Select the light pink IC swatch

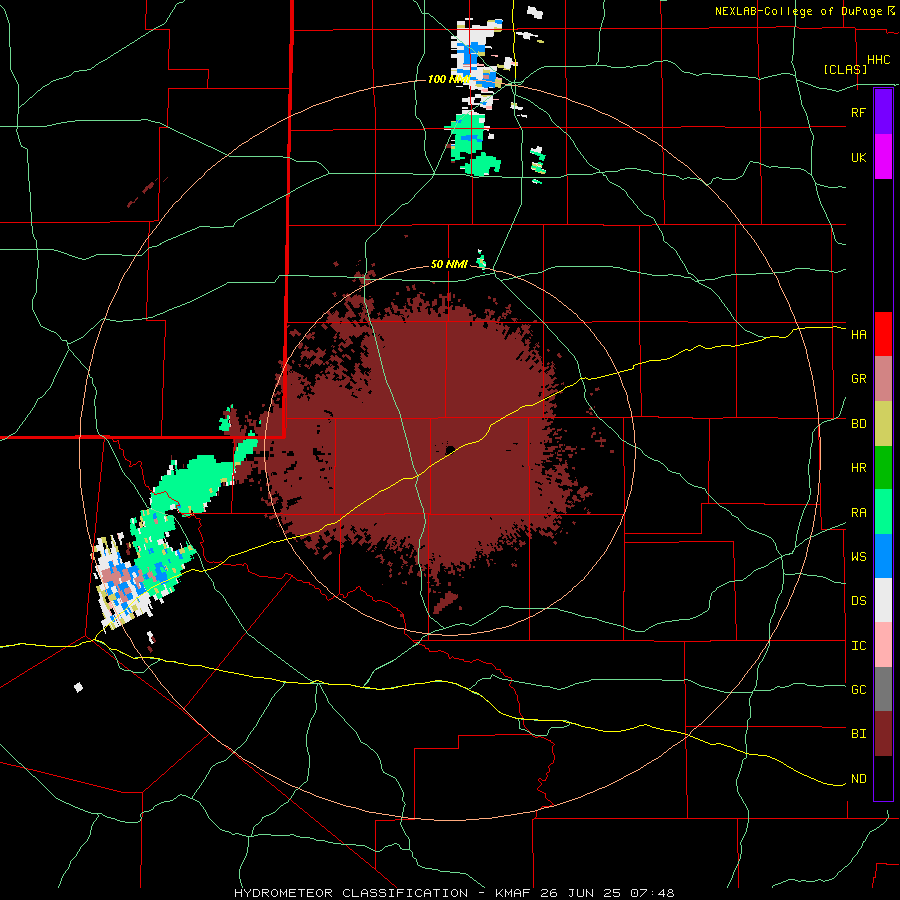click(883, 645)
